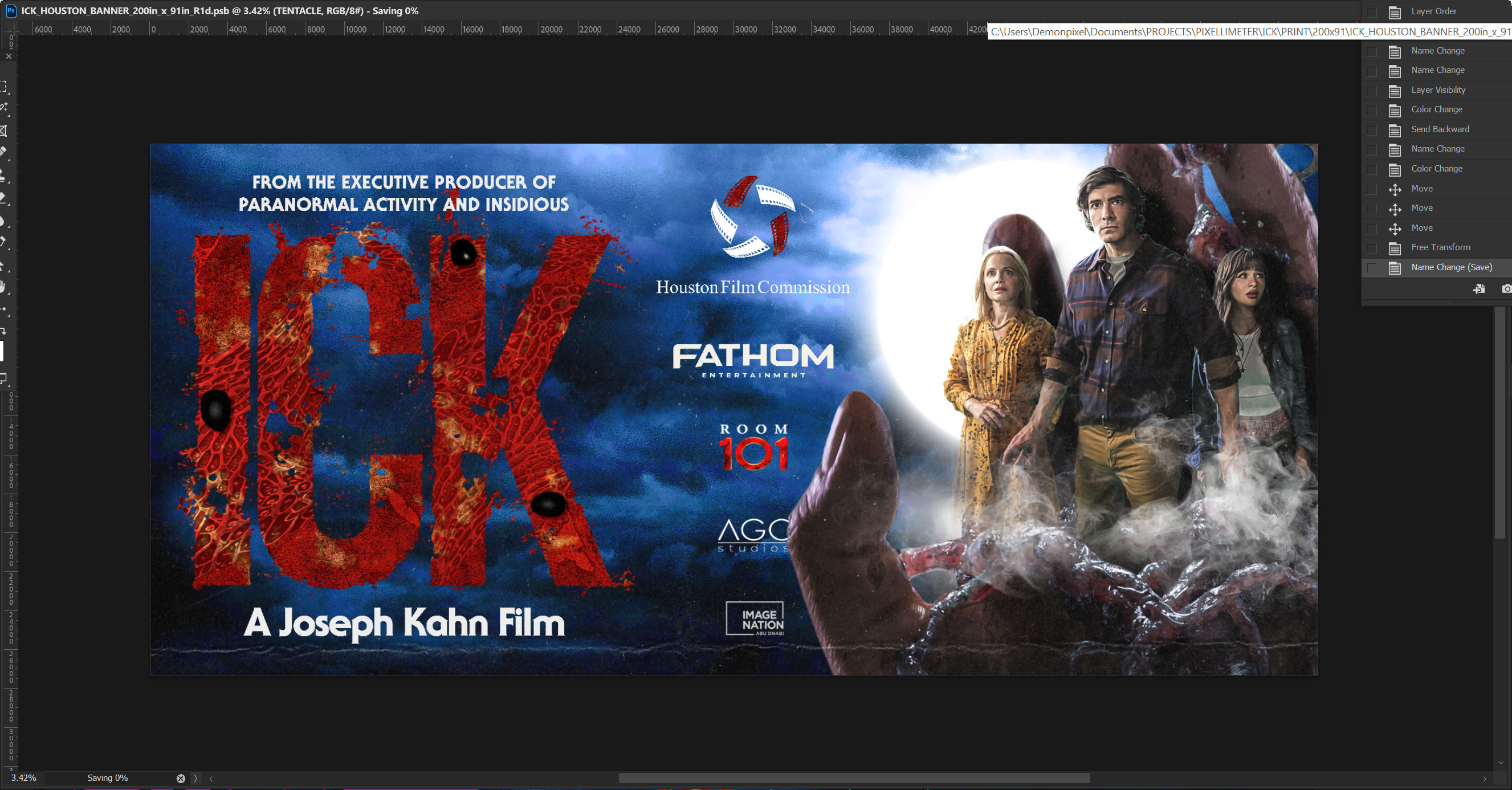
Task: Select the Magic Wand tool
Action: (x=3, y=107)
